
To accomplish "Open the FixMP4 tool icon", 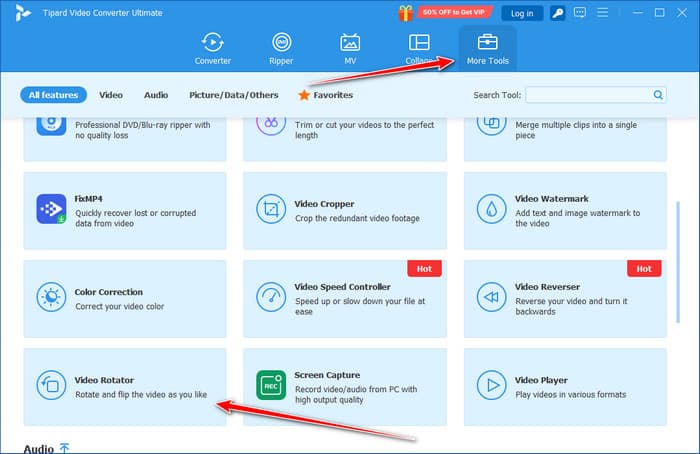I will point(51,209).
